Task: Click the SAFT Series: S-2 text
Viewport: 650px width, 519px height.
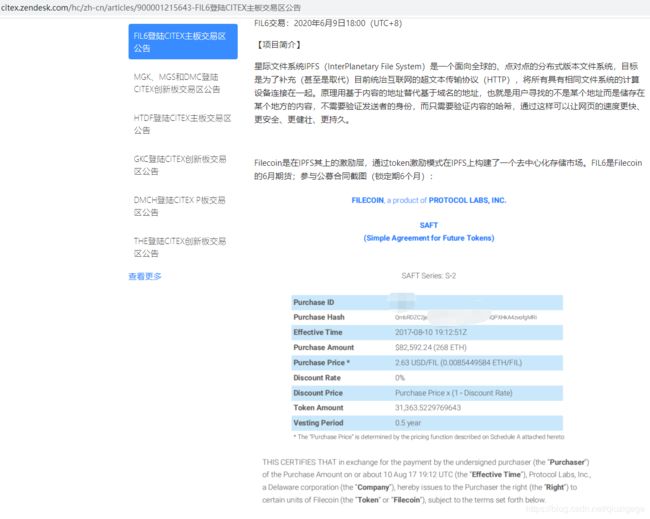Action: [429, 276]
